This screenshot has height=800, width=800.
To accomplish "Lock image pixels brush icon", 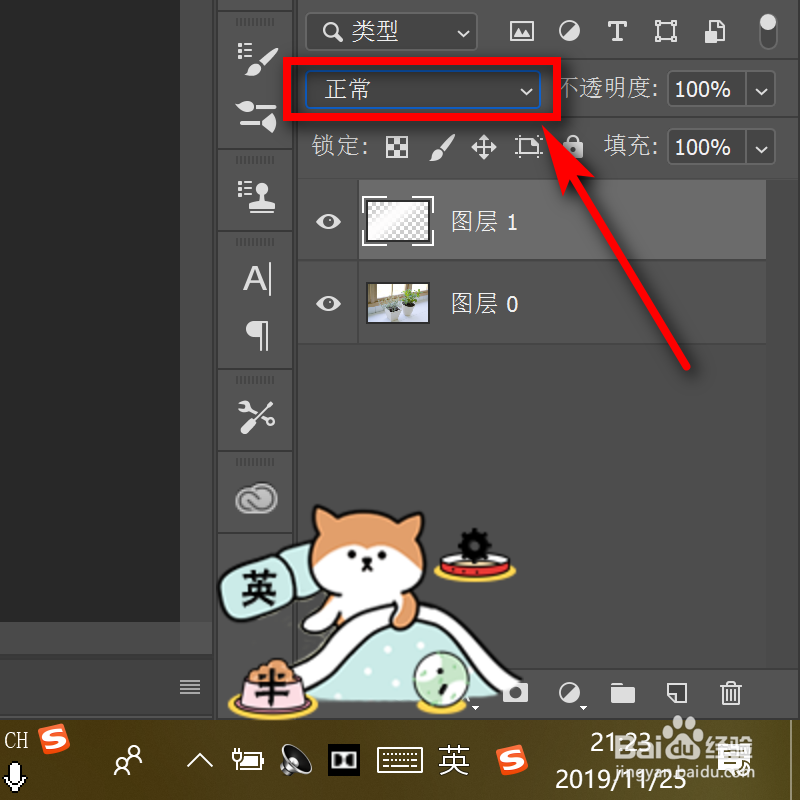I will coord(442,147).
